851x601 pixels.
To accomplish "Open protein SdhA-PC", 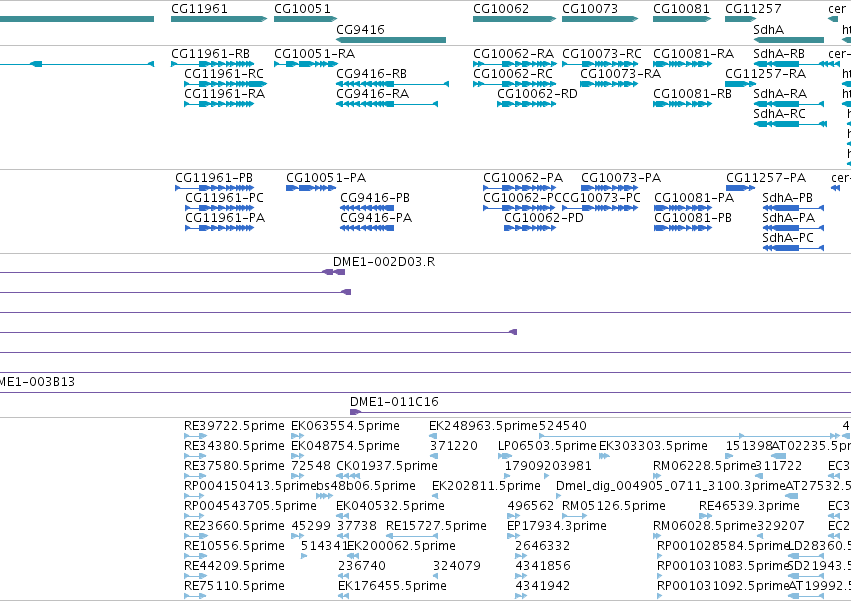I will tap(788, 238).
